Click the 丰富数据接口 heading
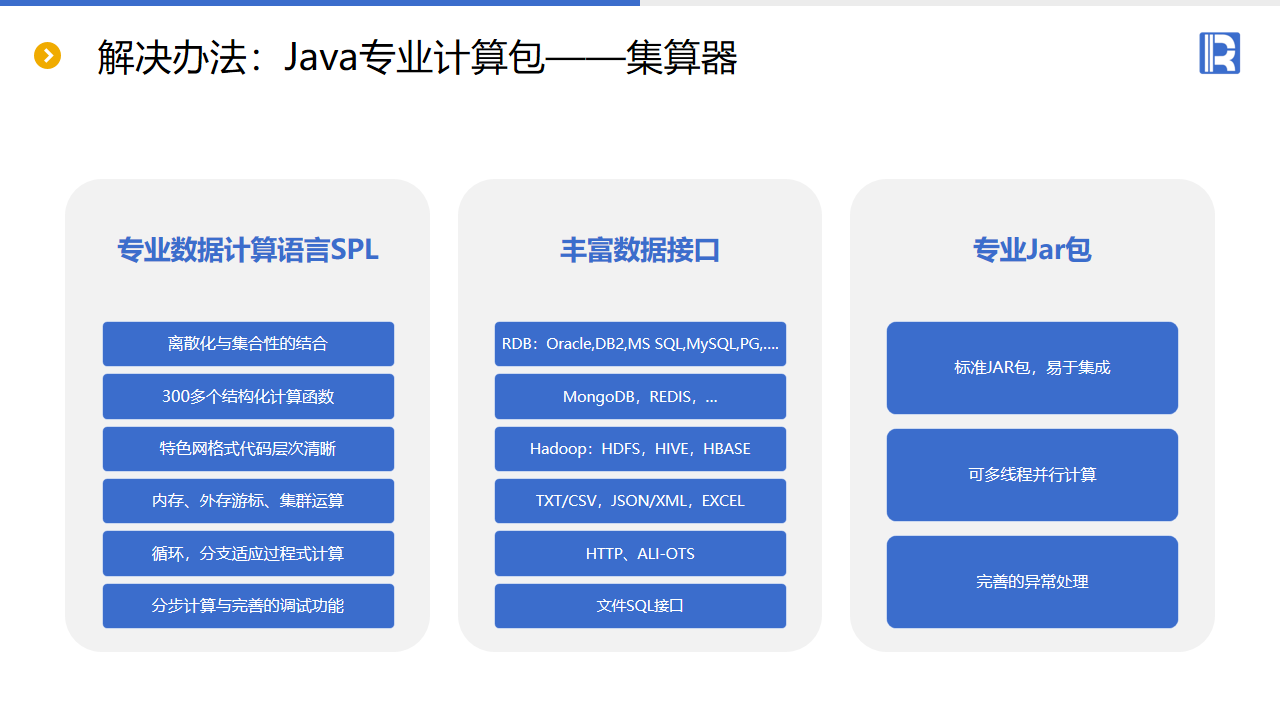The width and height of the screenshot is (1280, 720). click(x=640, y=250)
